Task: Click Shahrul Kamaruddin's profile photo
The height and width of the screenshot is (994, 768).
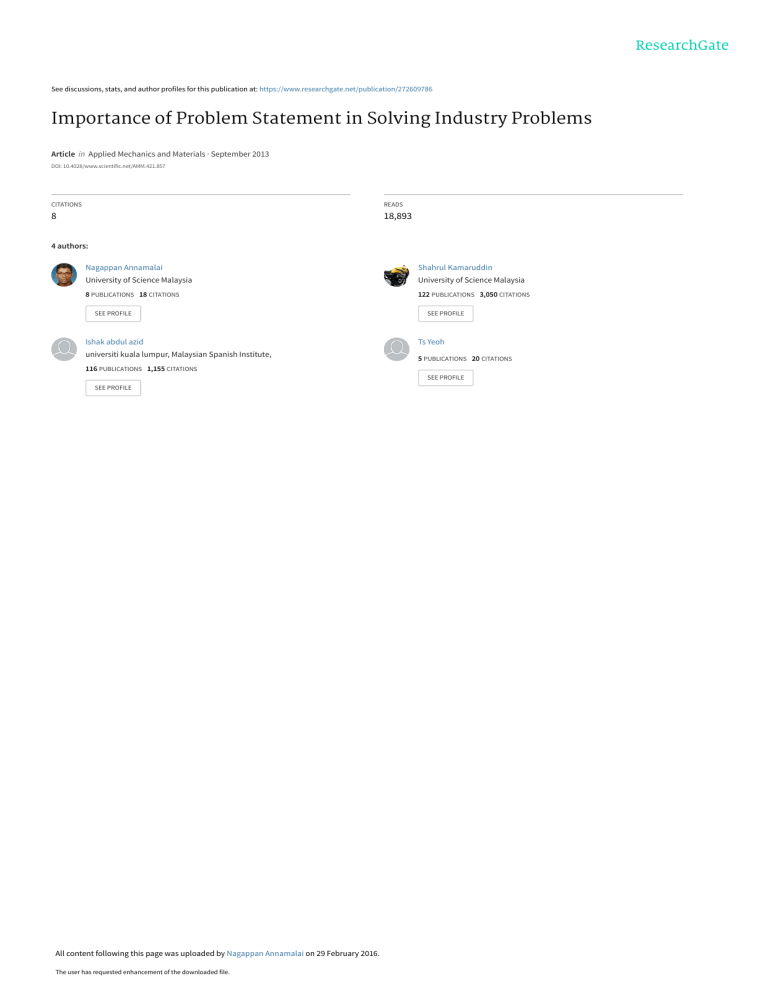Action: pos(396,275)
